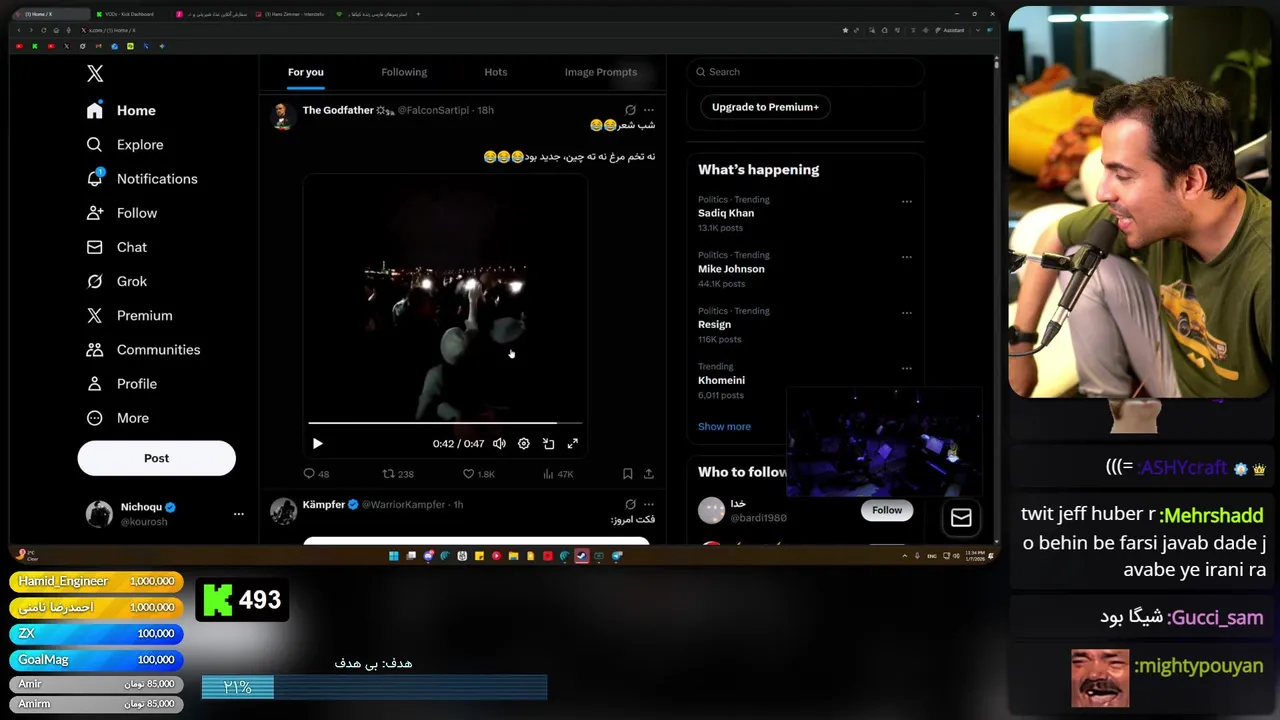Screen dimensions: 1280x720
Task: Open The Godfather display name link
Action: click(338, 110)
